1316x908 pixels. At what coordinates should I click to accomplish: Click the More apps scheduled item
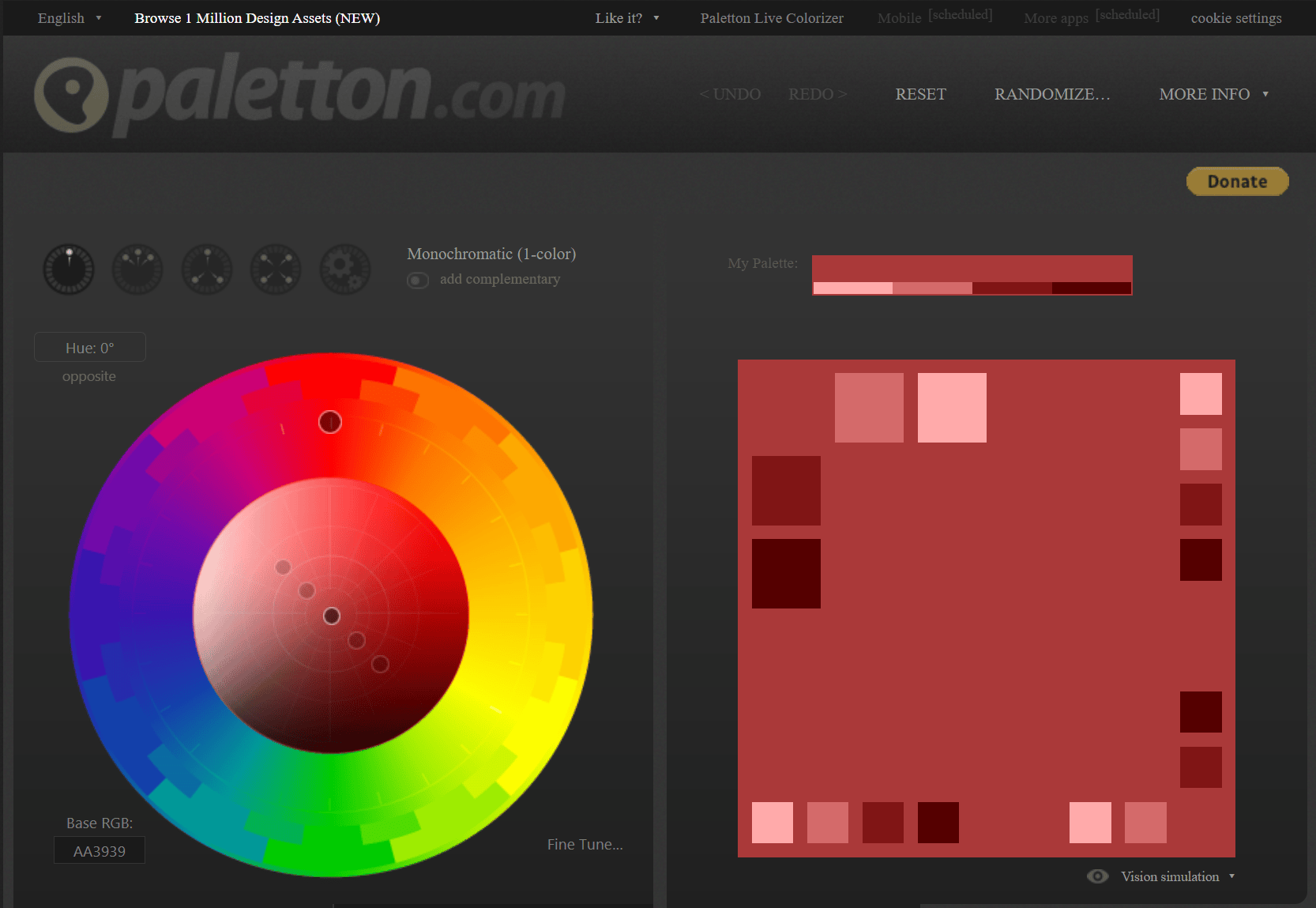click(1092, 17)
